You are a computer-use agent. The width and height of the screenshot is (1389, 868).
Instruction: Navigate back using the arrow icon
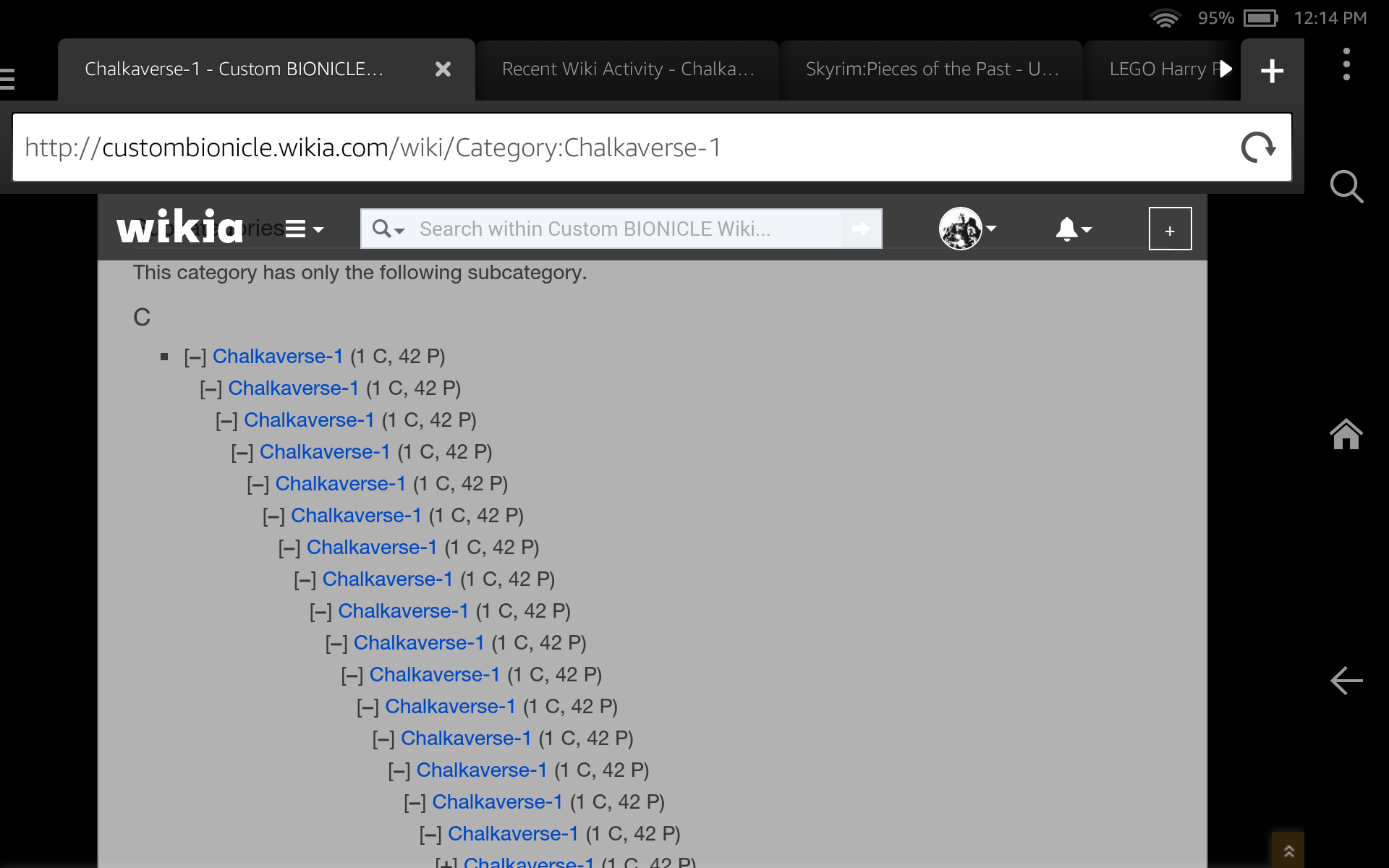pos(1346,681)
